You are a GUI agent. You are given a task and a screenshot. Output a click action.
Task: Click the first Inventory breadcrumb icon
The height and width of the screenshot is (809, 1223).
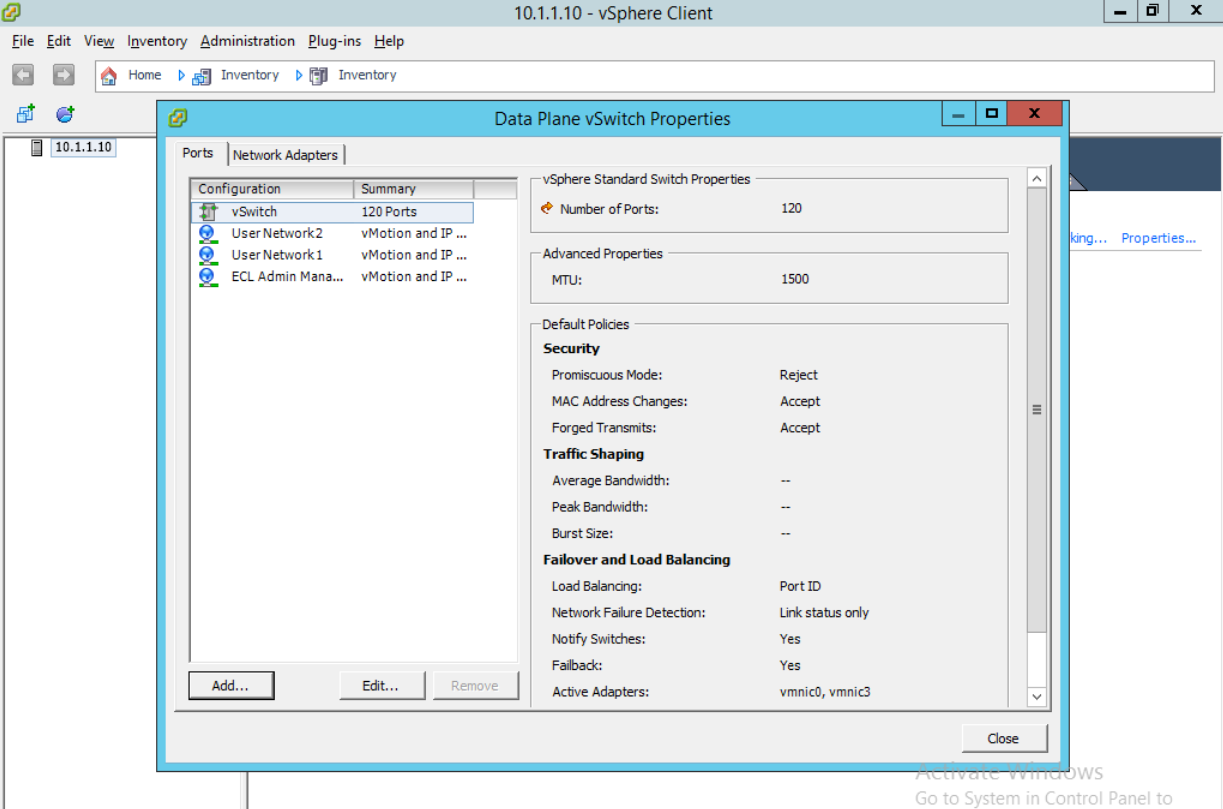200,75
